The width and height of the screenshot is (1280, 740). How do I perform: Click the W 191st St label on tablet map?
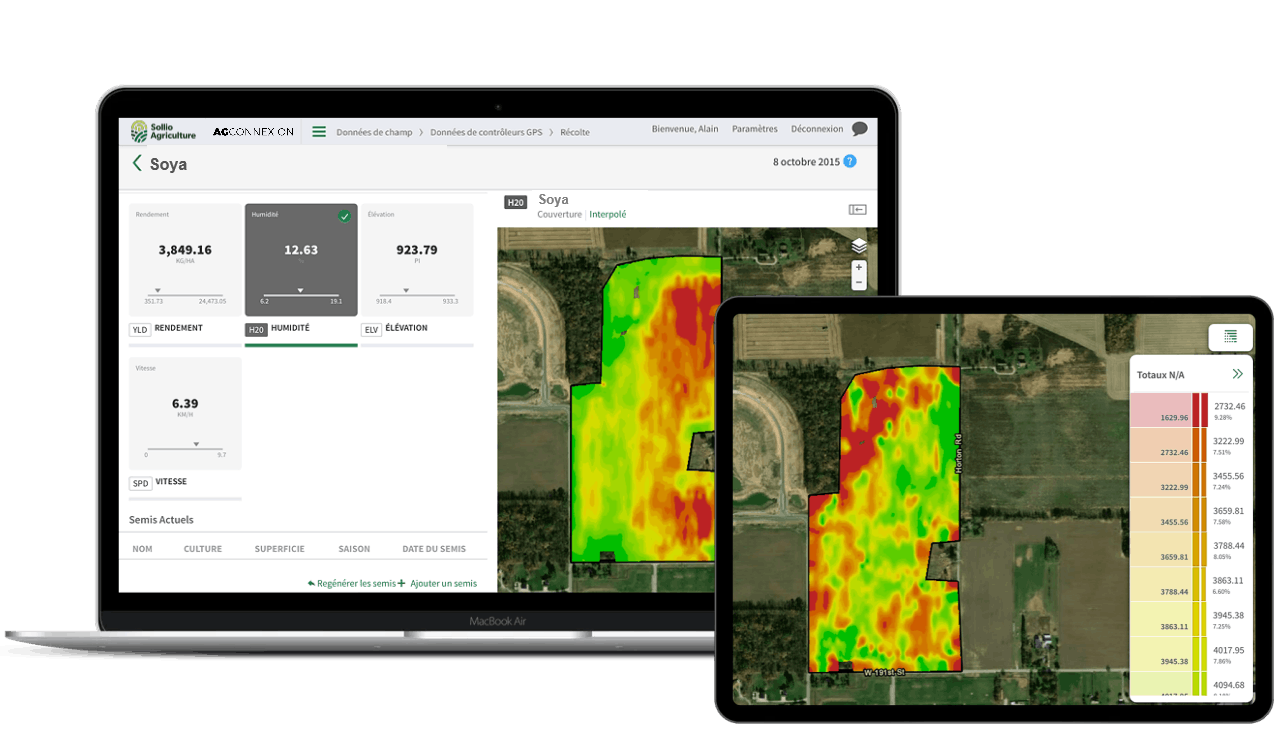pyautogui.click(x=884, y=673)
